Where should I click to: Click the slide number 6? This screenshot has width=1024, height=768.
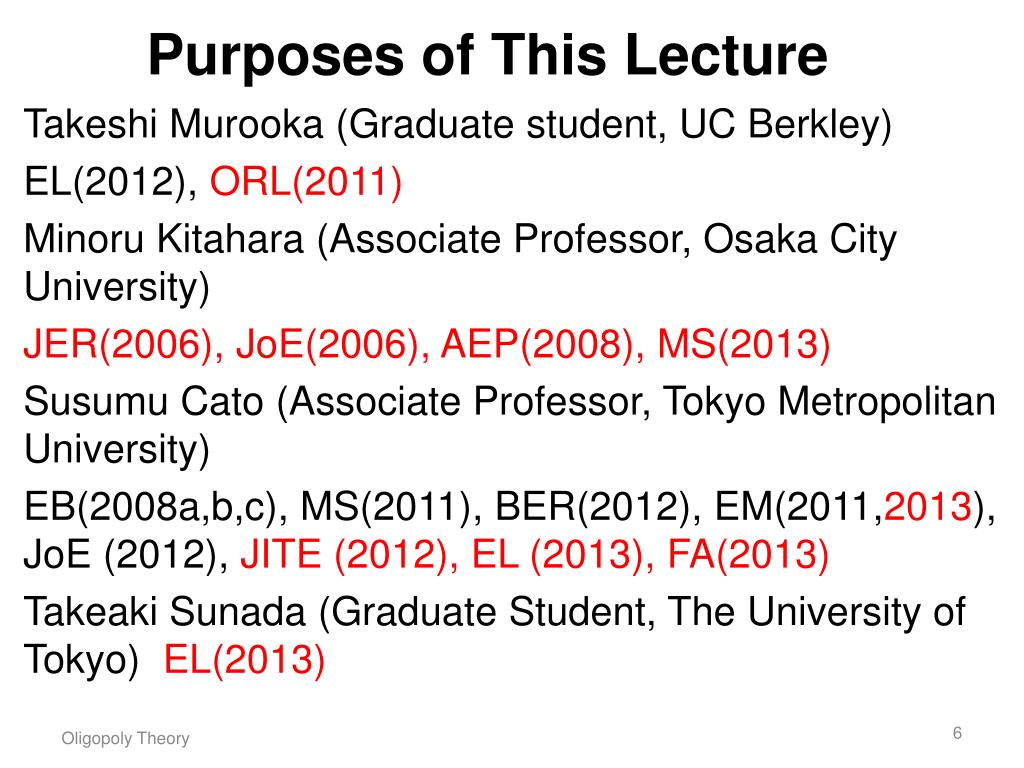(957, 733)
